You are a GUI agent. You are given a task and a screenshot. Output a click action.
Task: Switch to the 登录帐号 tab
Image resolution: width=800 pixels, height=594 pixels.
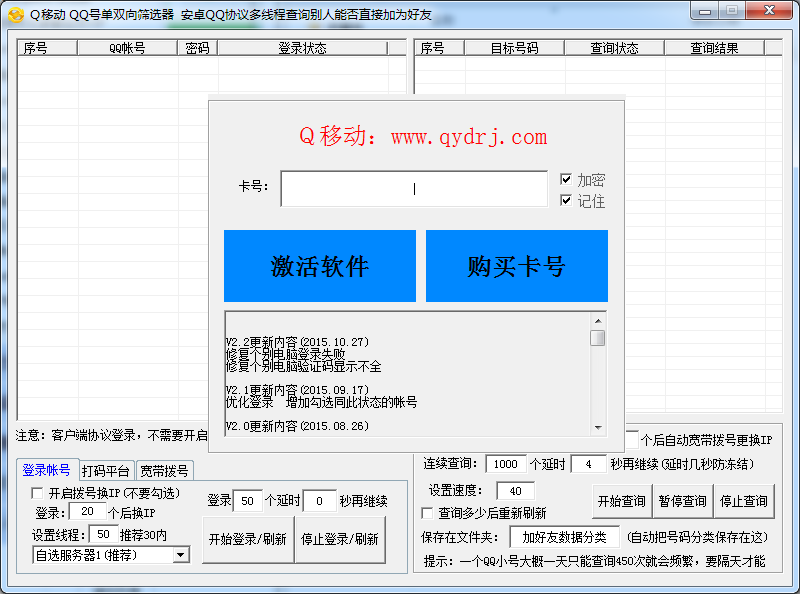[46, 470]
